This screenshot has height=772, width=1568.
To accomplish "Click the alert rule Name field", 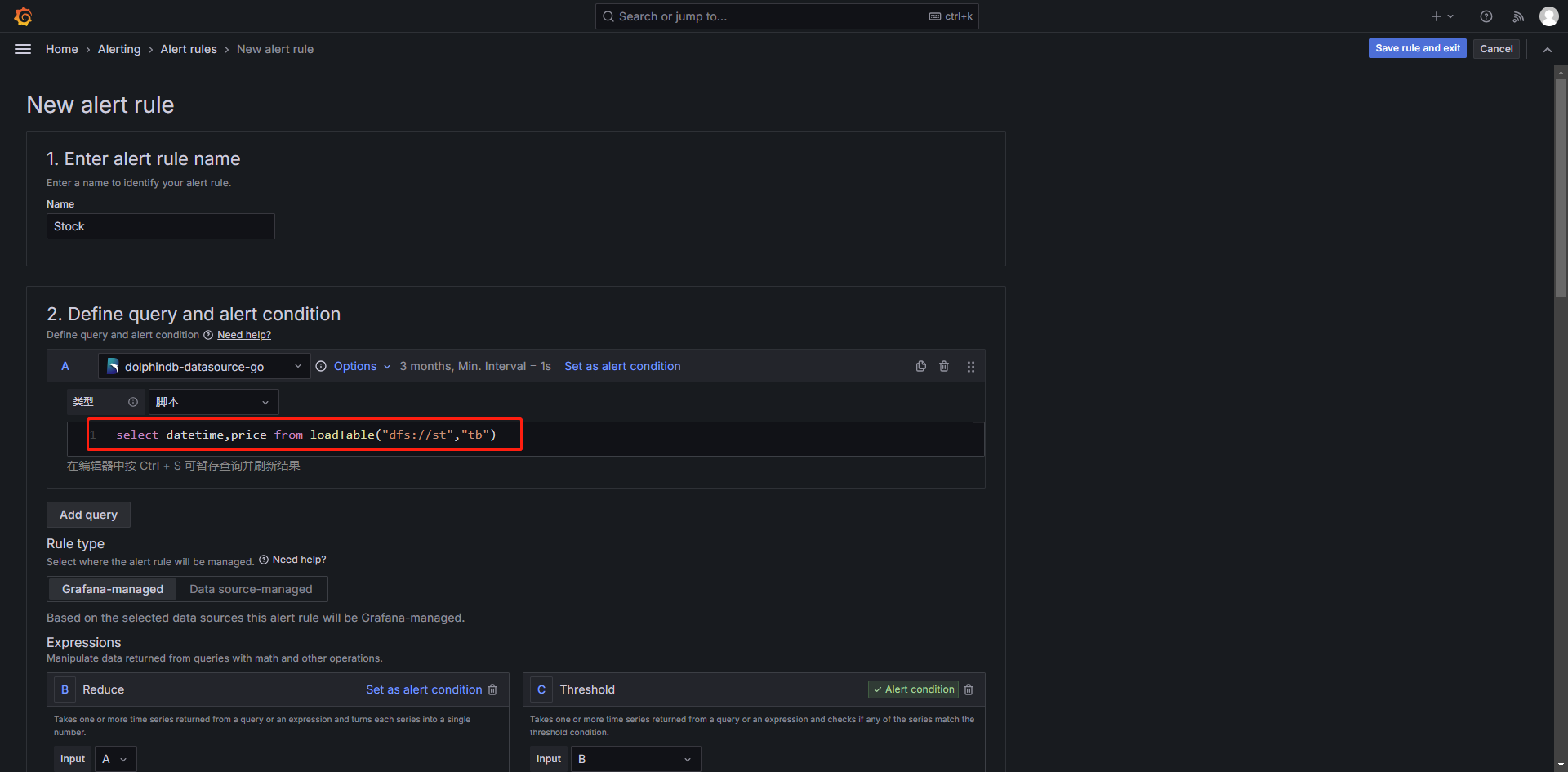I will (161, 226).
